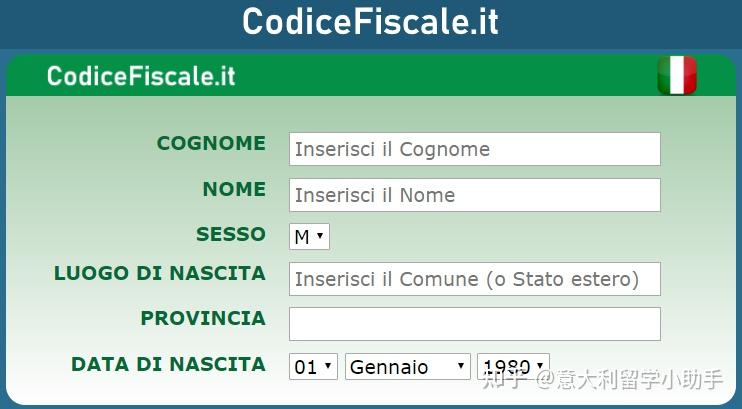Image resolution: width=742 pixels, height=409 pixels.
Task: Focus the Nome text field
Action: coord(474,195)
